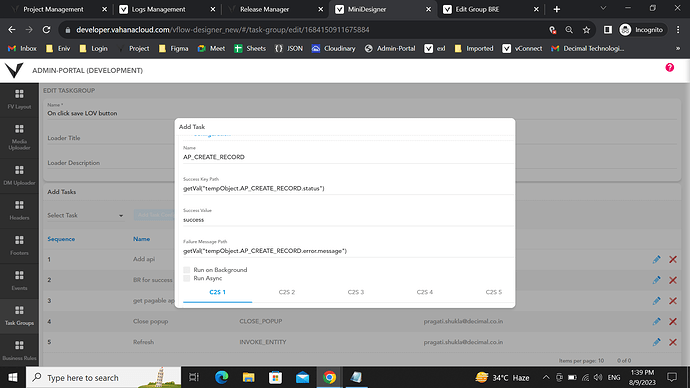Show hidden system tray icons chevron

[546, 377]
